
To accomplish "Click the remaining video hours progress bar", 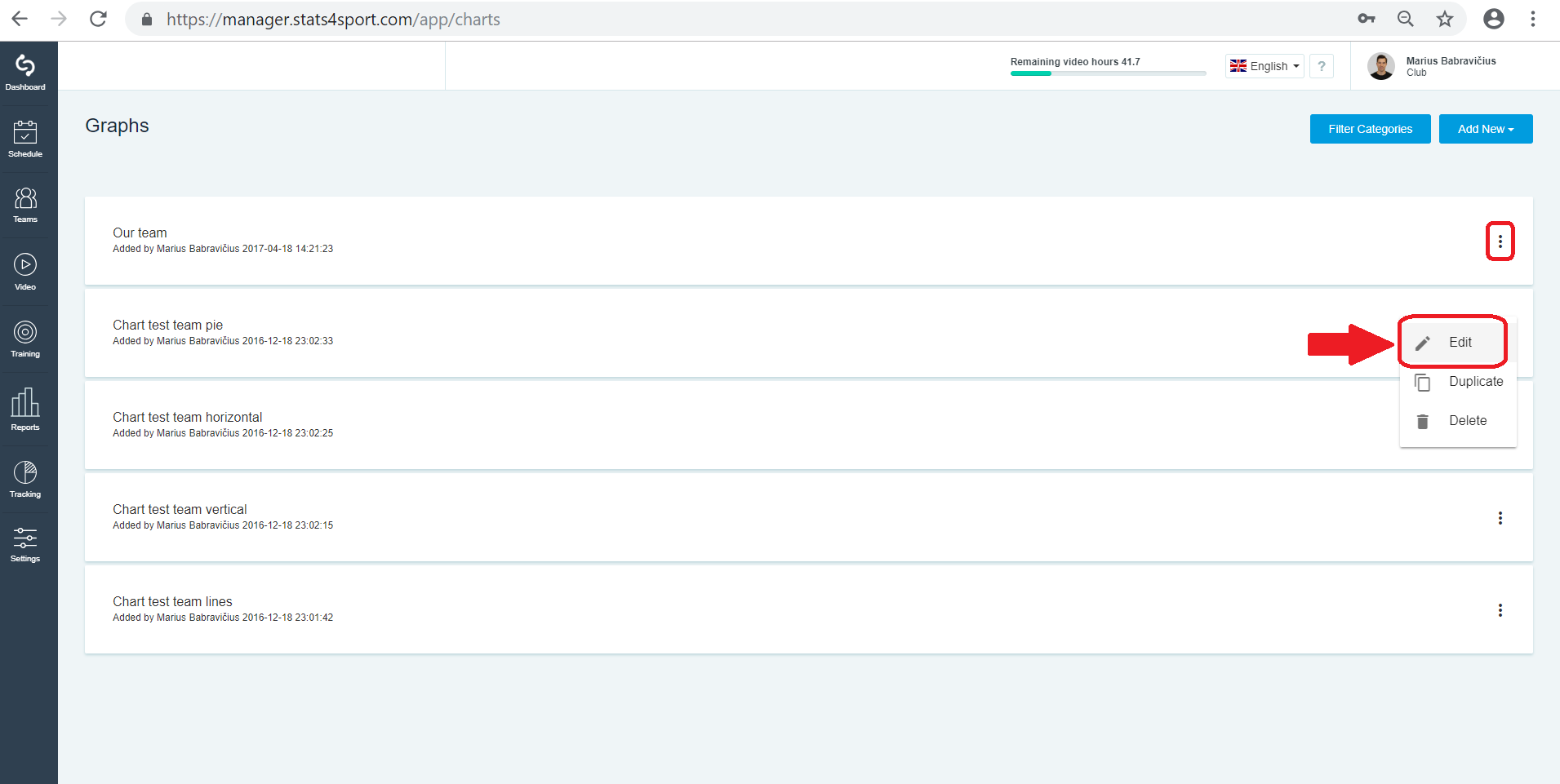I will pyautogui.click(x=1109, y=73).
